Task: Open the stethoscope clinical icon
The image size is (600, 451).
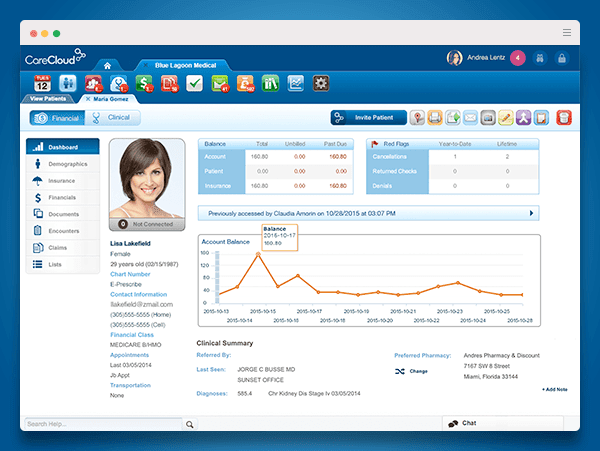Action: pyautogui.click(x=119, y=83)
